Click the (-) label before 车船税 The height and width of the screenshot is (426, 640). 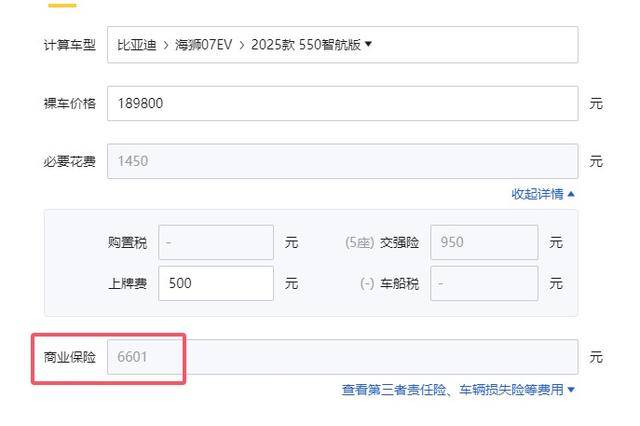pos(367,284)
